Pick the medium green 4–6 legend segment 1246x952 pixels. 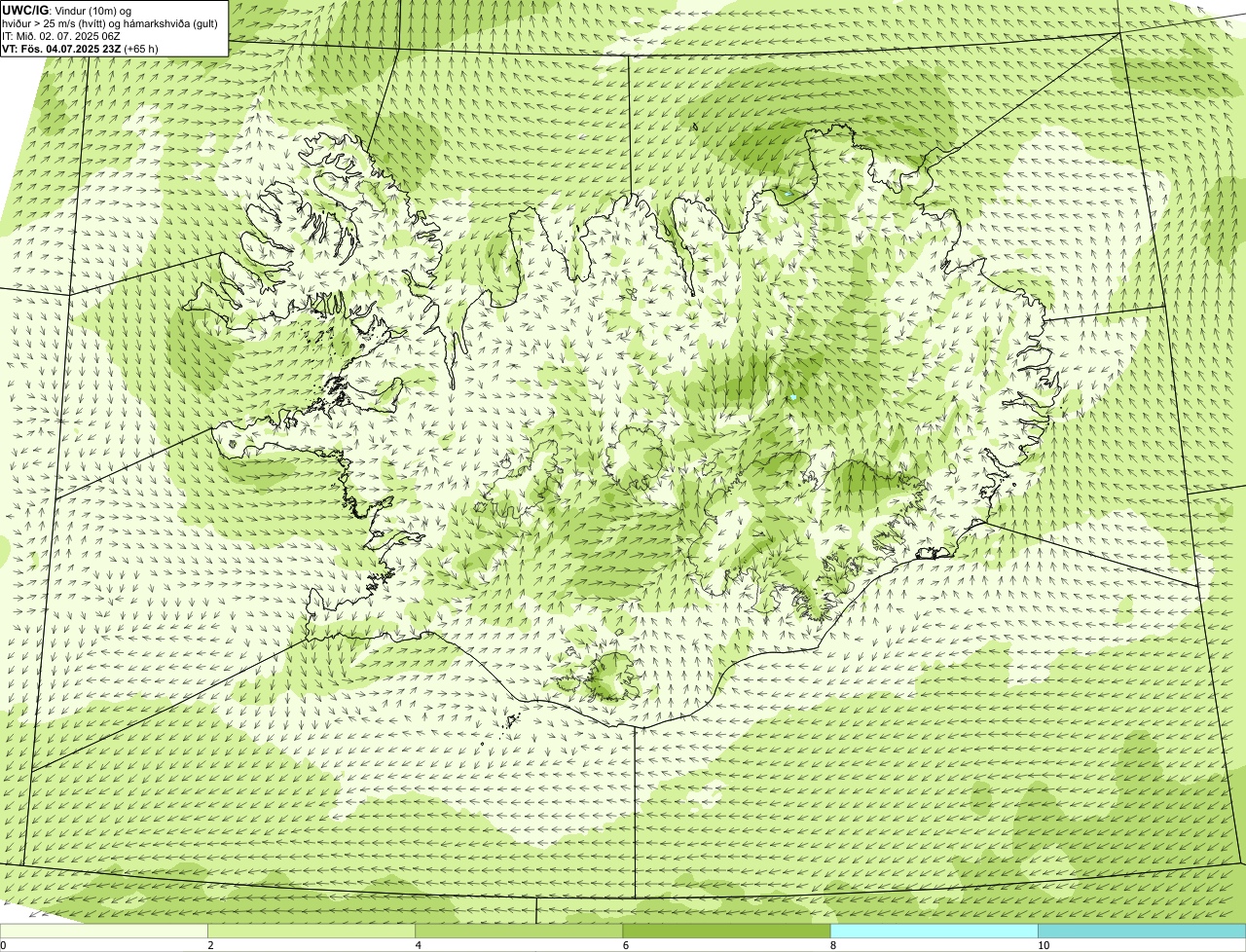pyautogui.click(x=519, y=931)
